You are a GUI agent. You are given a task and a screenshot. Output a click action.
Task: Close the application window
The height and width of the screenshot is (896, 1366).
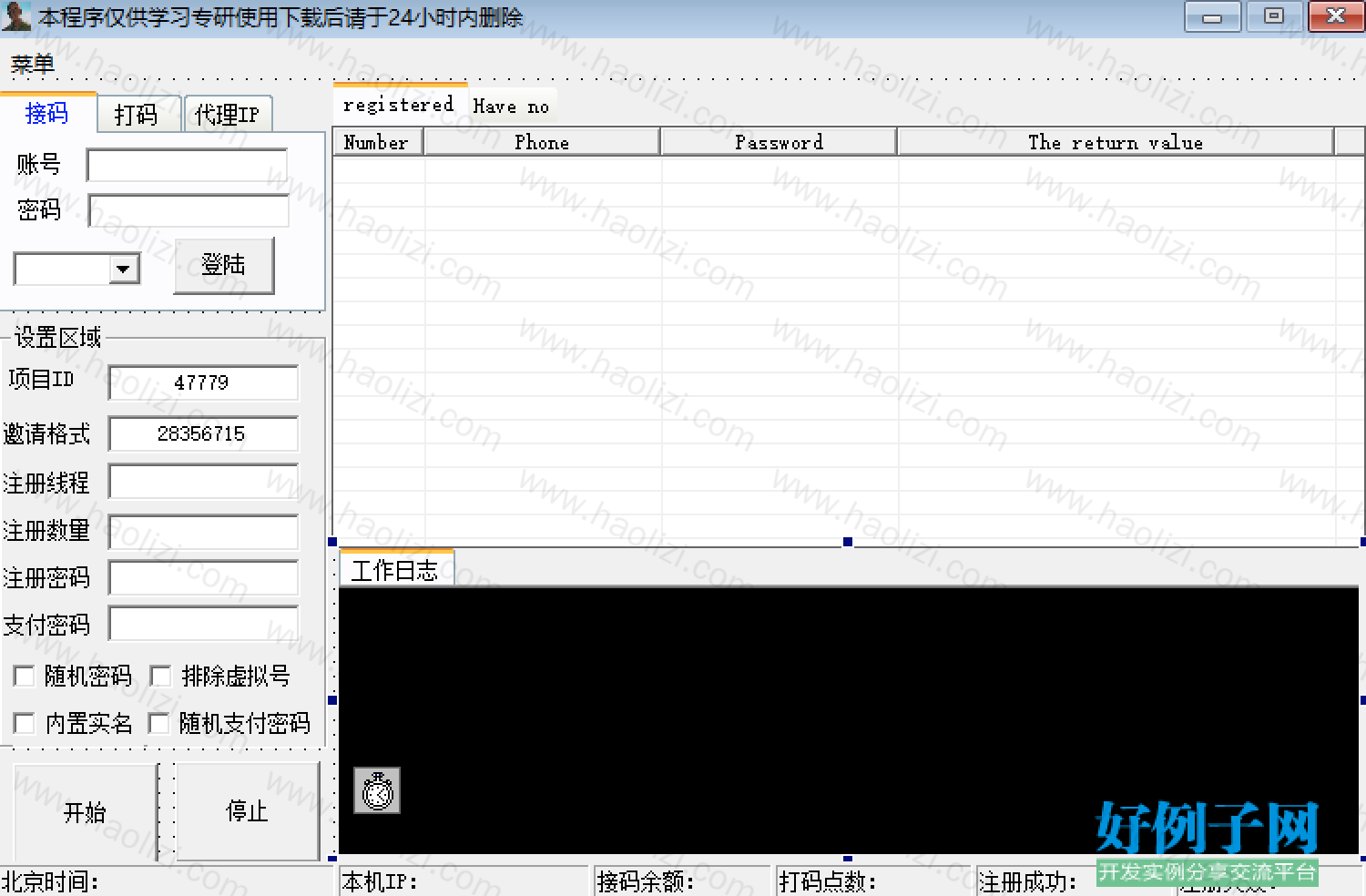click(x=1335, y=16)
